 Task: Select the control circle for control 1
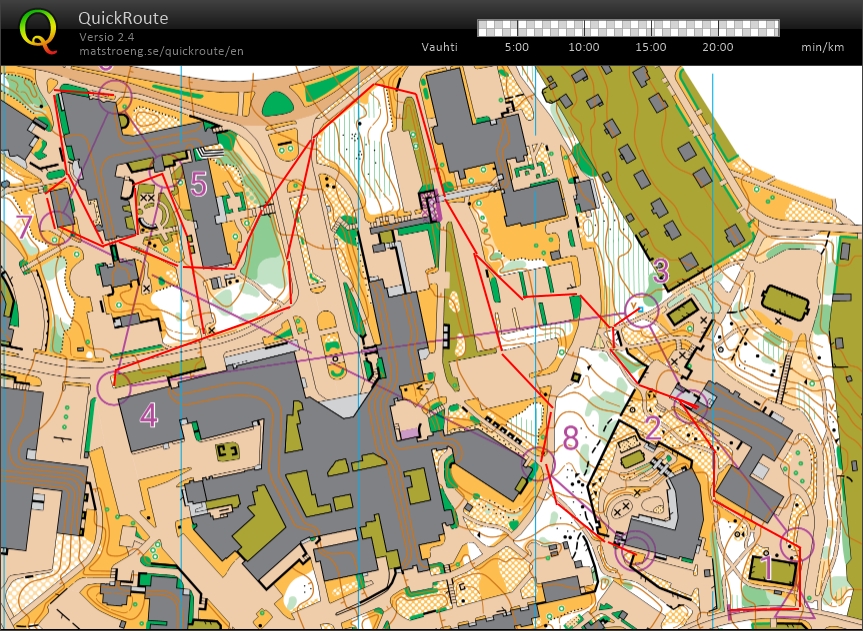pyautogui.click(x=797, y=545)
